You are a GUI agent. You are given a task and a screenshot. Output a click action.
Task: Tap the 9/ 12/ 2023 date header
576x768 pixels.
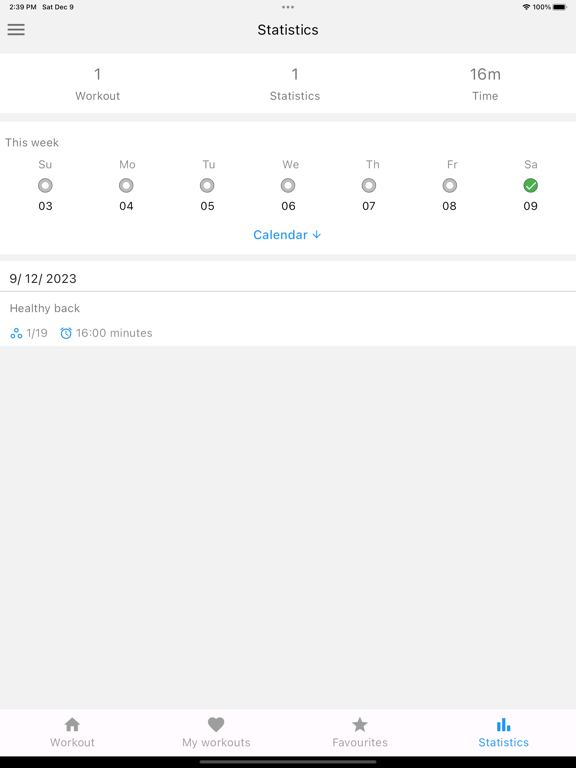[x=43, y=279]
